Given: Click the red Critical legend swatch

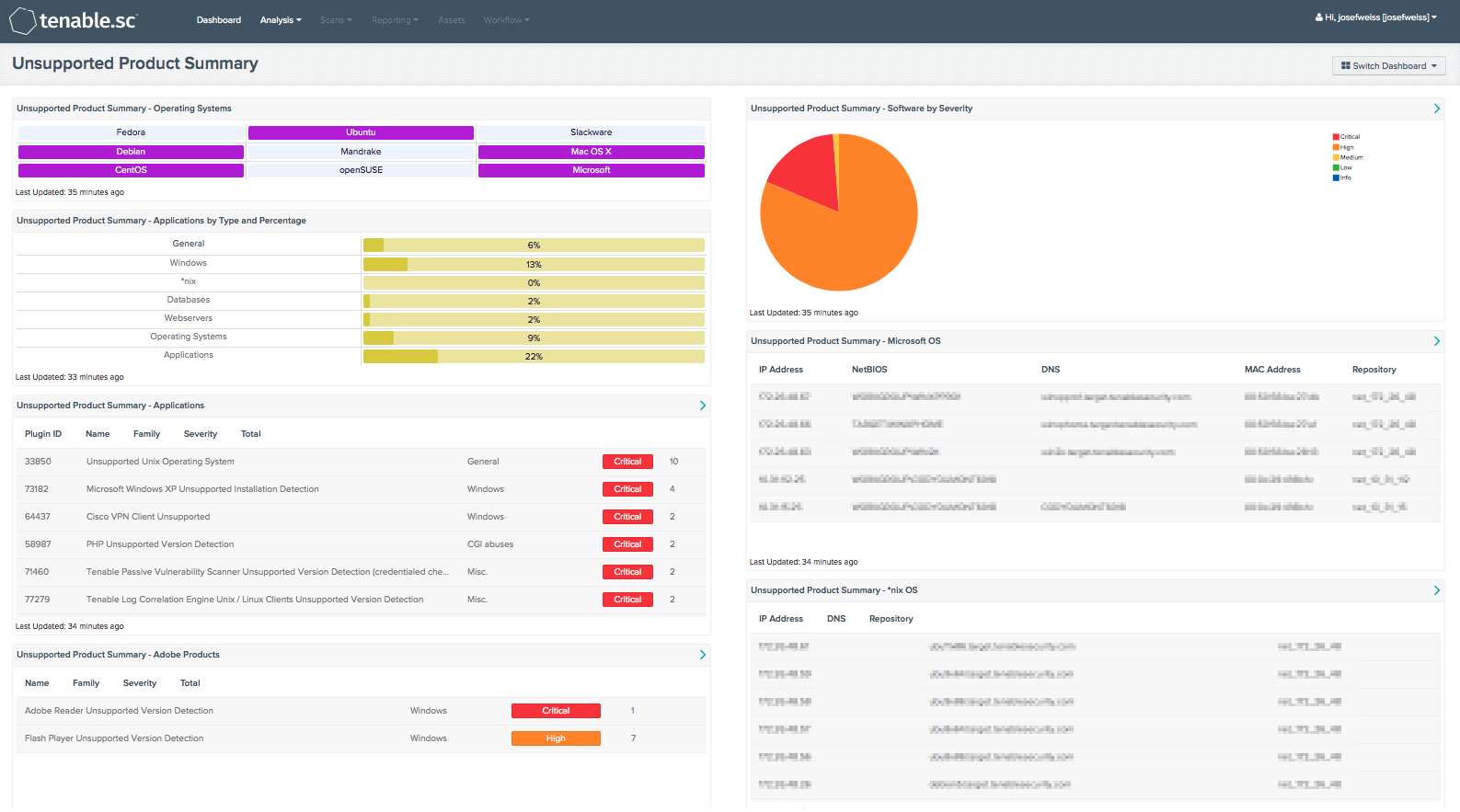Looking at the screenshot, I should click(x=1336, y=137).
